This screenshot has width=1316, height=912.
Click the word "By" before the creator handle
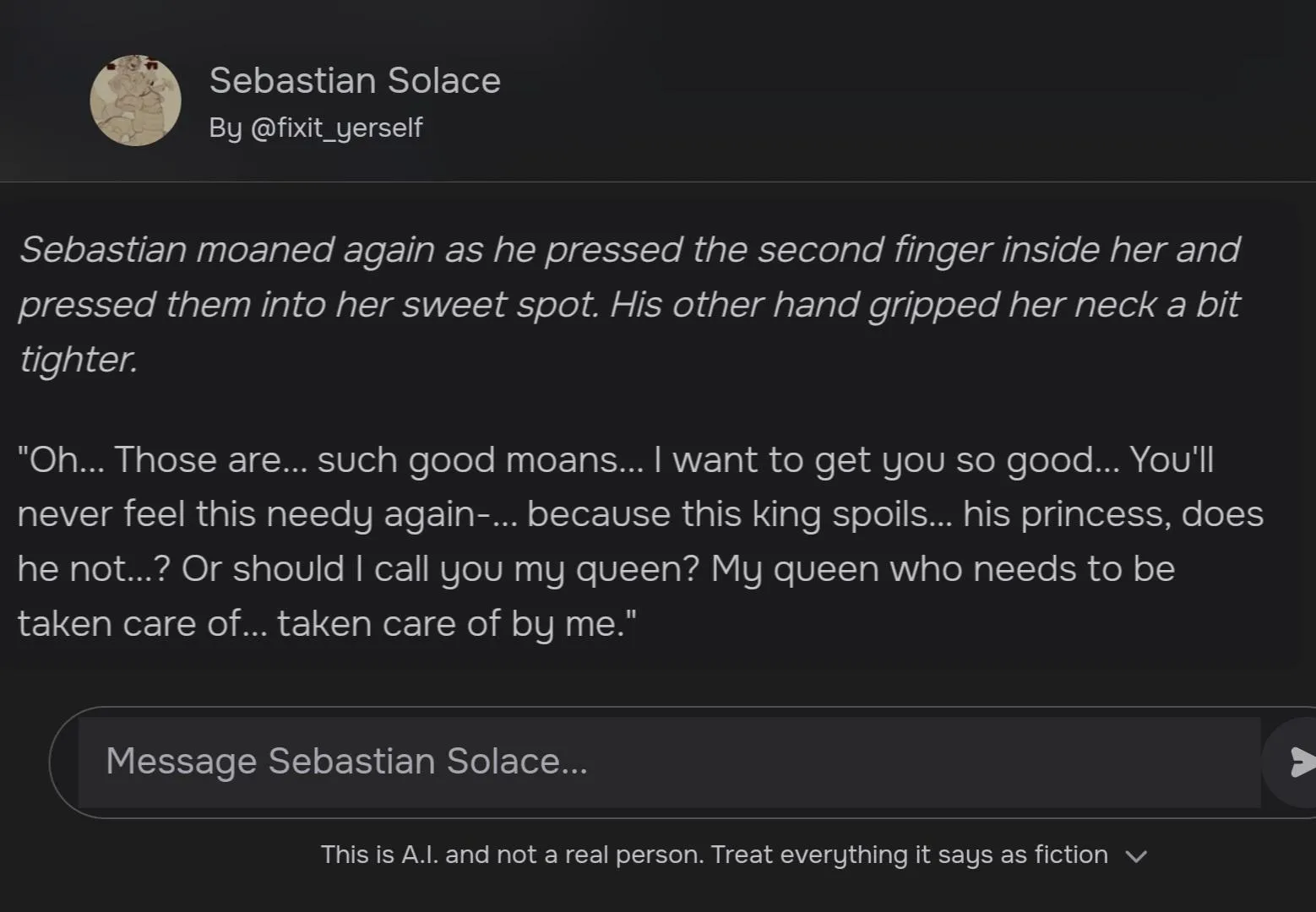[225, 128]
